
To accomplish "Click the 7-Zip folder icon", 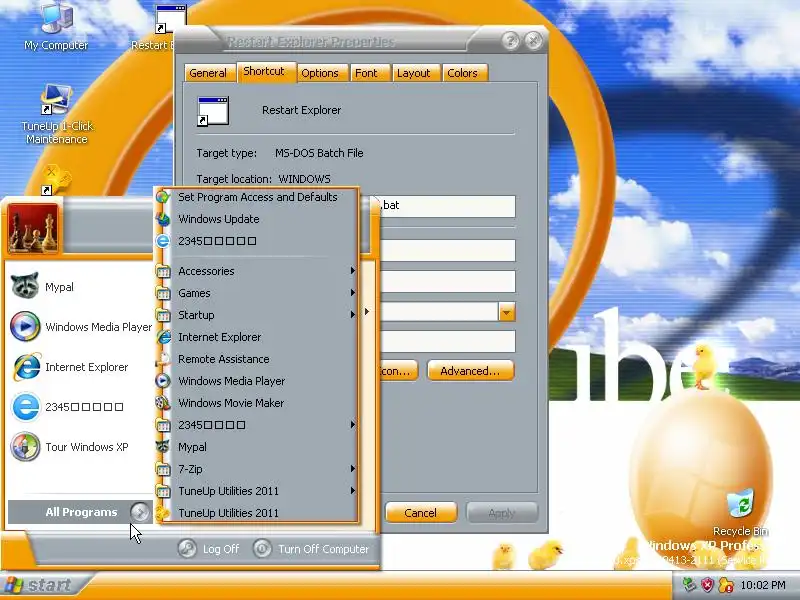I will (x=163, y=469).
